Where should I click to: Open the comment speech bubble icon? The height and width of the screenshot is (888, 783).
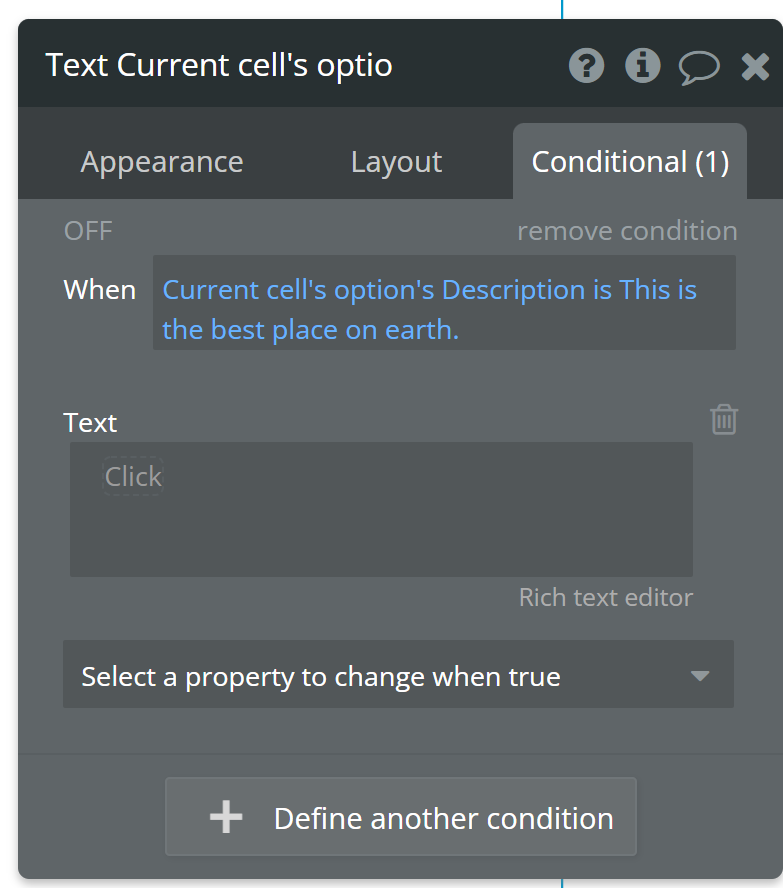pos(699,67)
